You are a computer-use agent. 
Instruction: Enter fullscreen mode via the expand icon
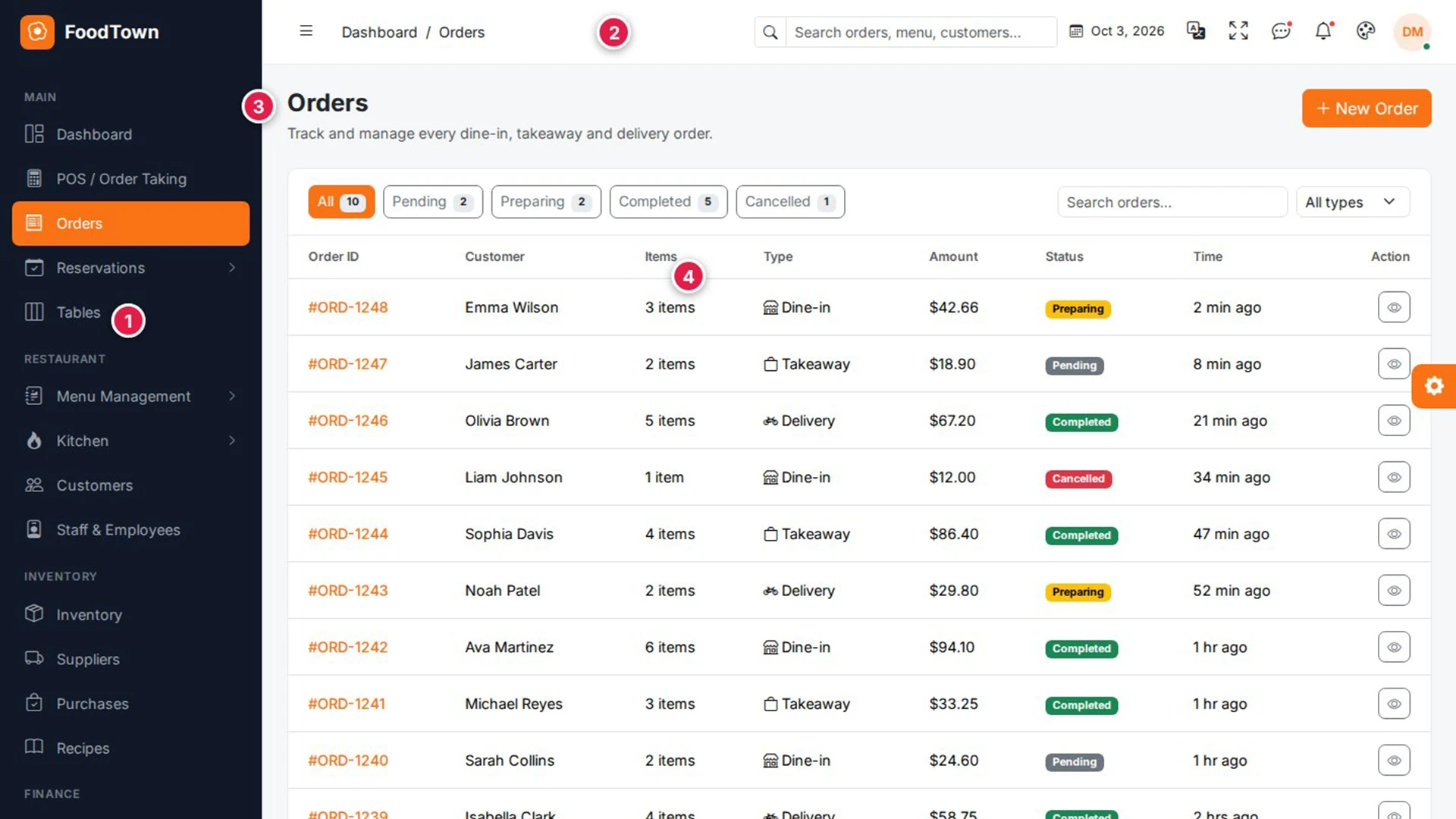(x=1238, y=31)
